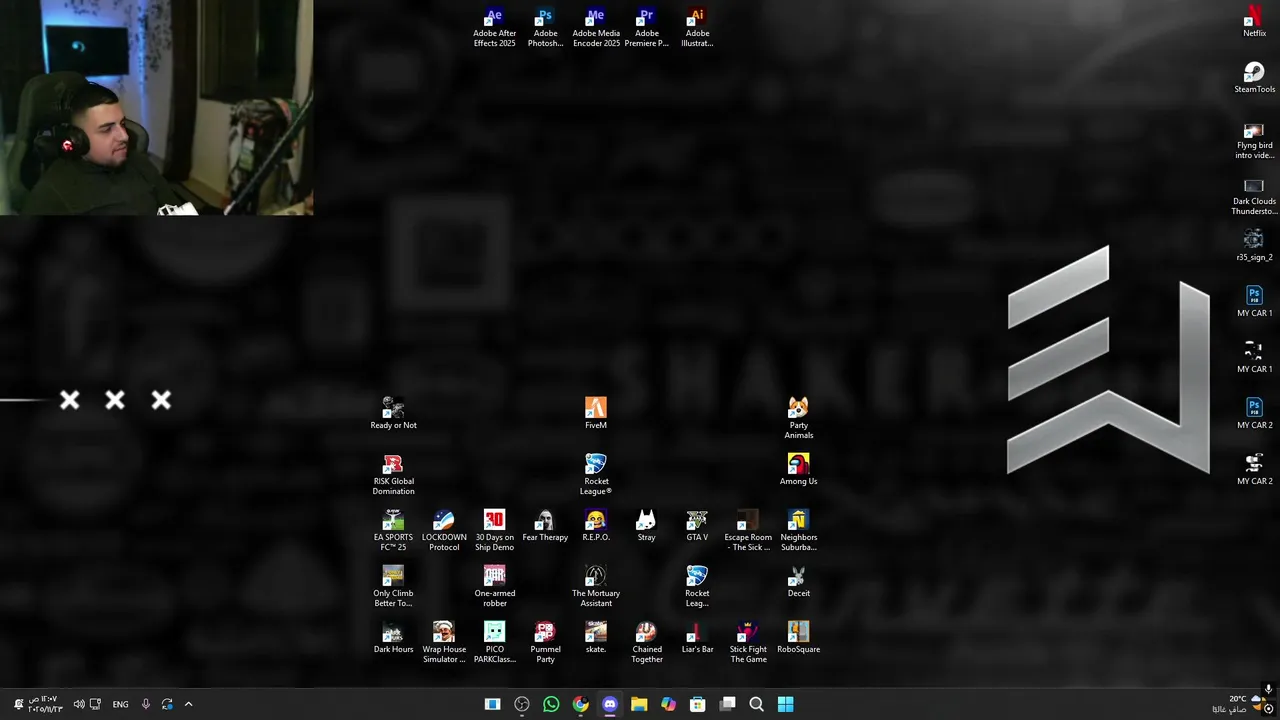Select the Party Animals game icon
Viewport: 1280px width, 720px height.
(x=798, y=419)
